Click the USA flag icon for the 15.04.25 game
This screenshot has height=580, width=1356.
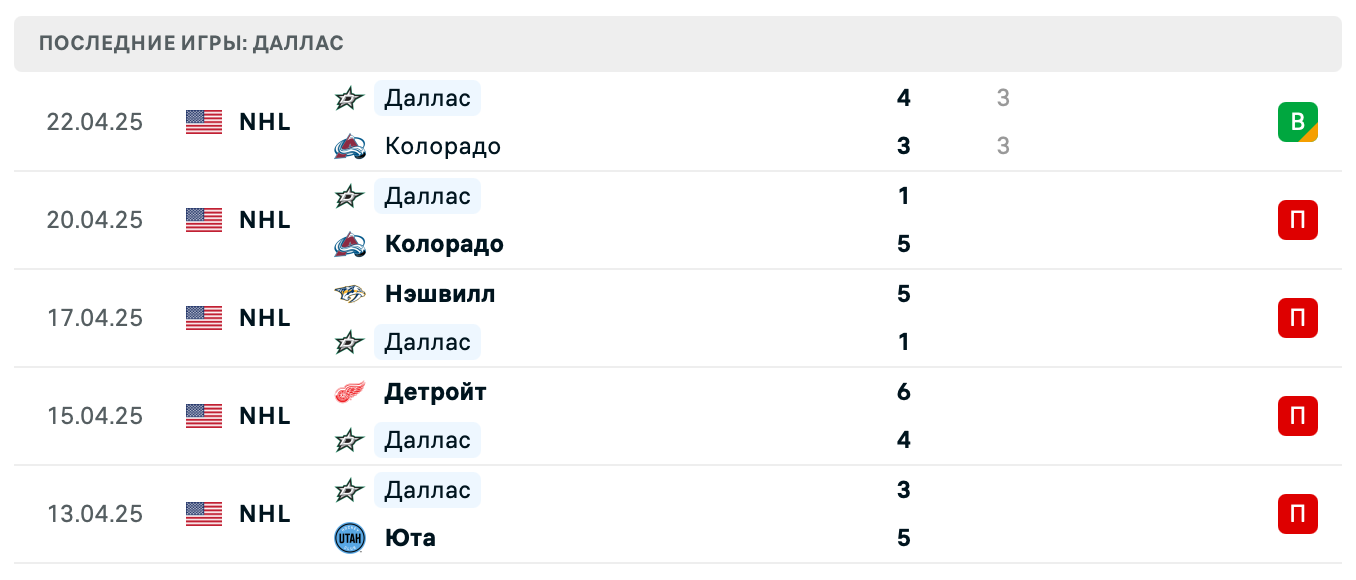click(x=204, y=416)
